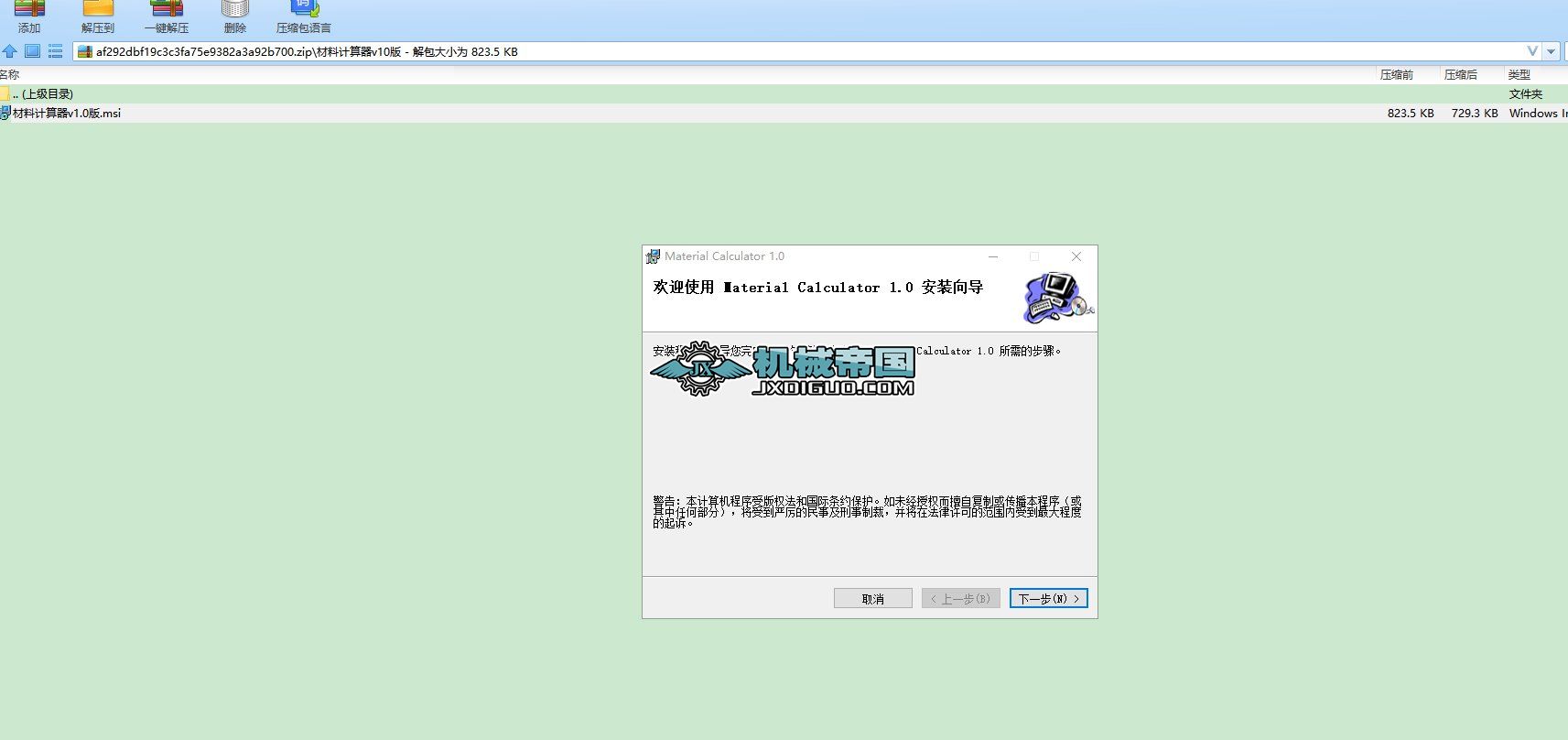The image size is (1568, 740).
Task: Click 下一步(N) in the installer wizard
Action: click(x=1048, y=598)
